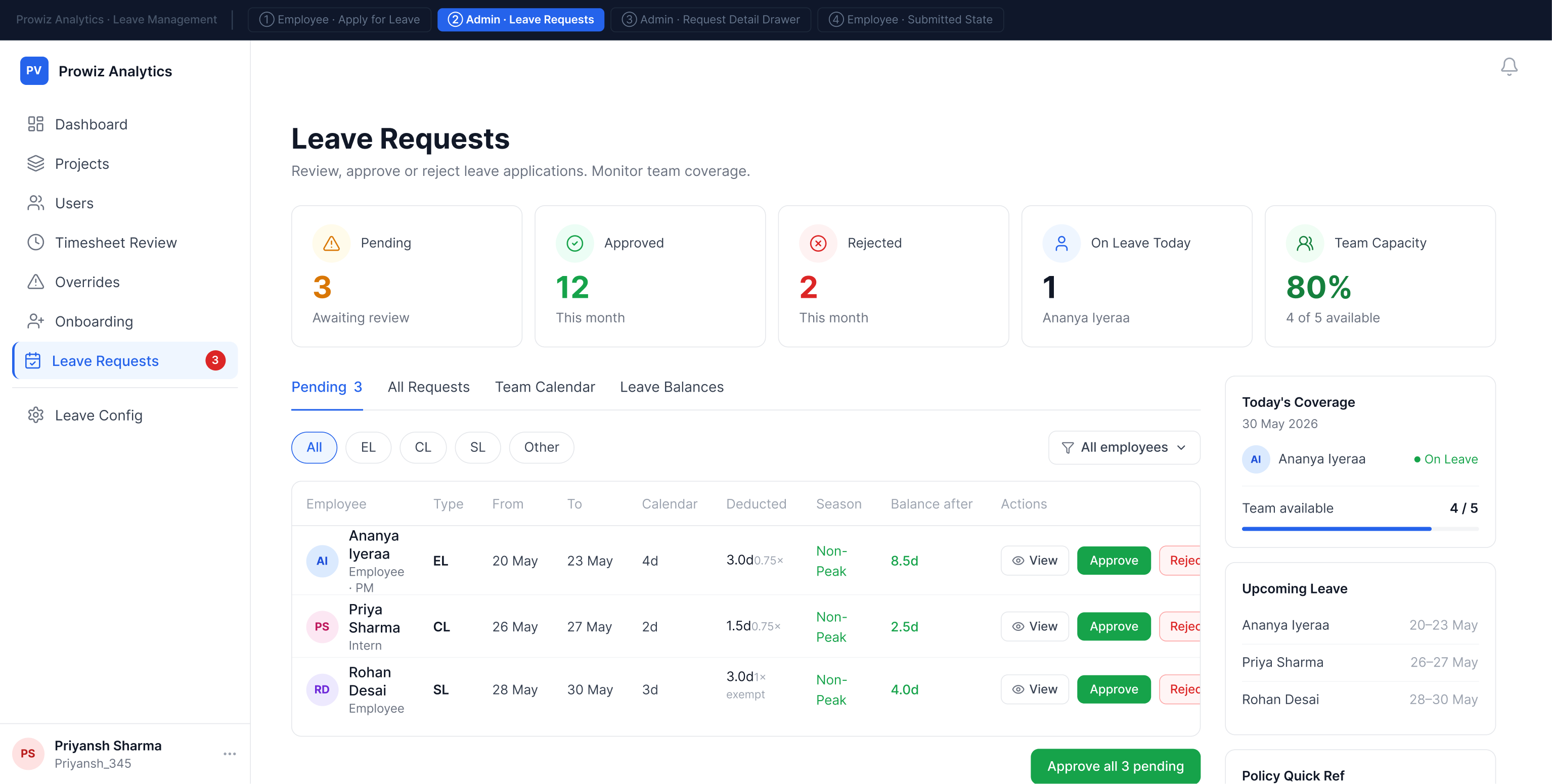The image size is (1552, 784).
Task: Click the Team Capacity 80% value
Action: point(1319,287)
